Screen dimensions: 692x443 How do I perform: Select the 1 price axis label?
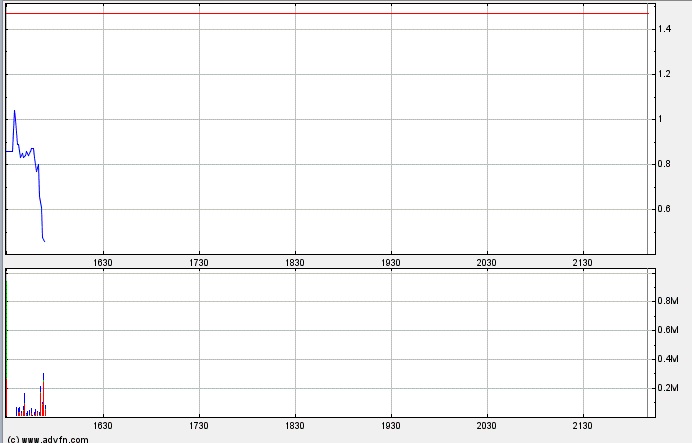click(660, 120)
